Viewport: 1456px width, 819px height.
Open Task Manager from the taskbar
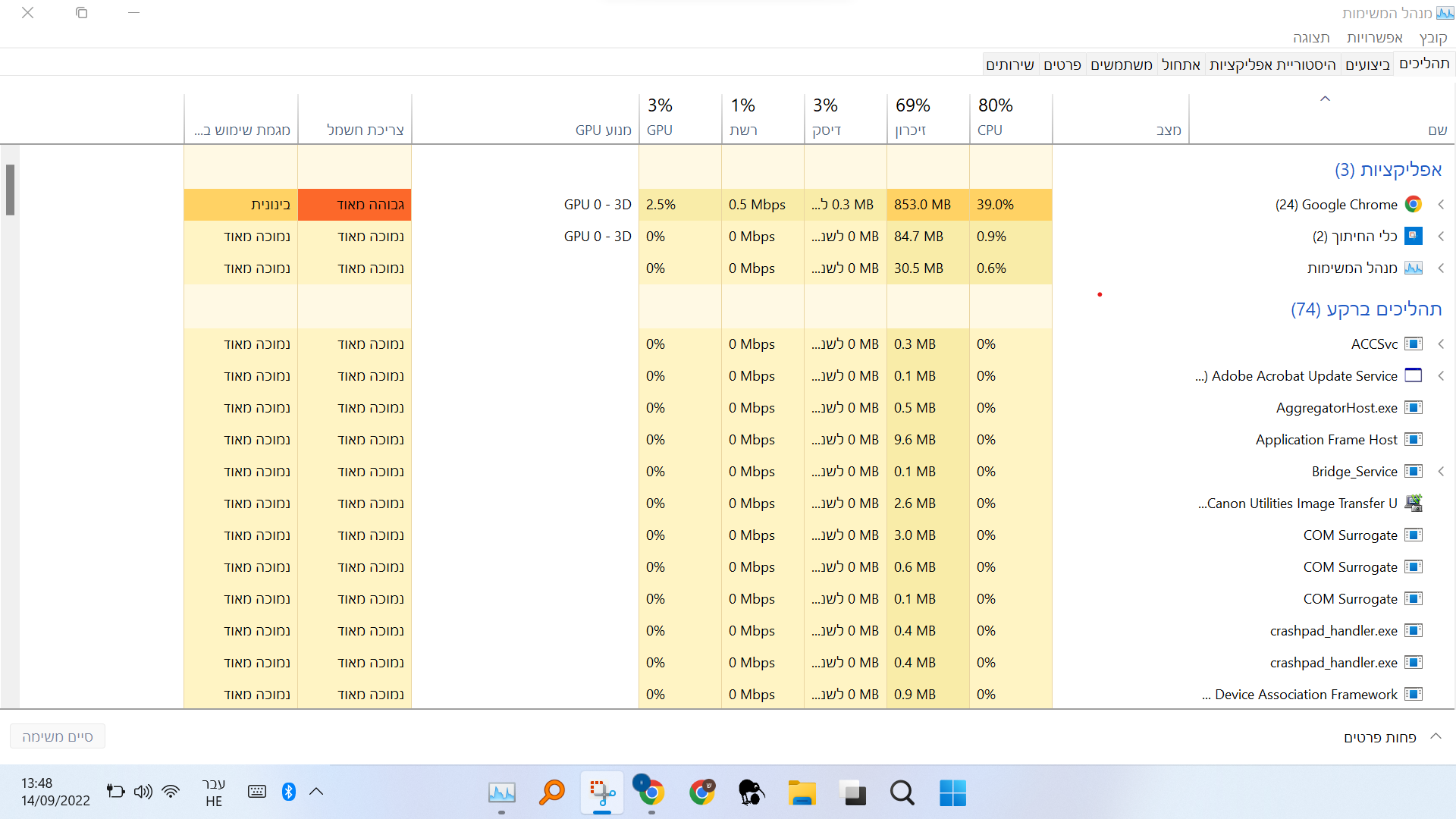501,793
